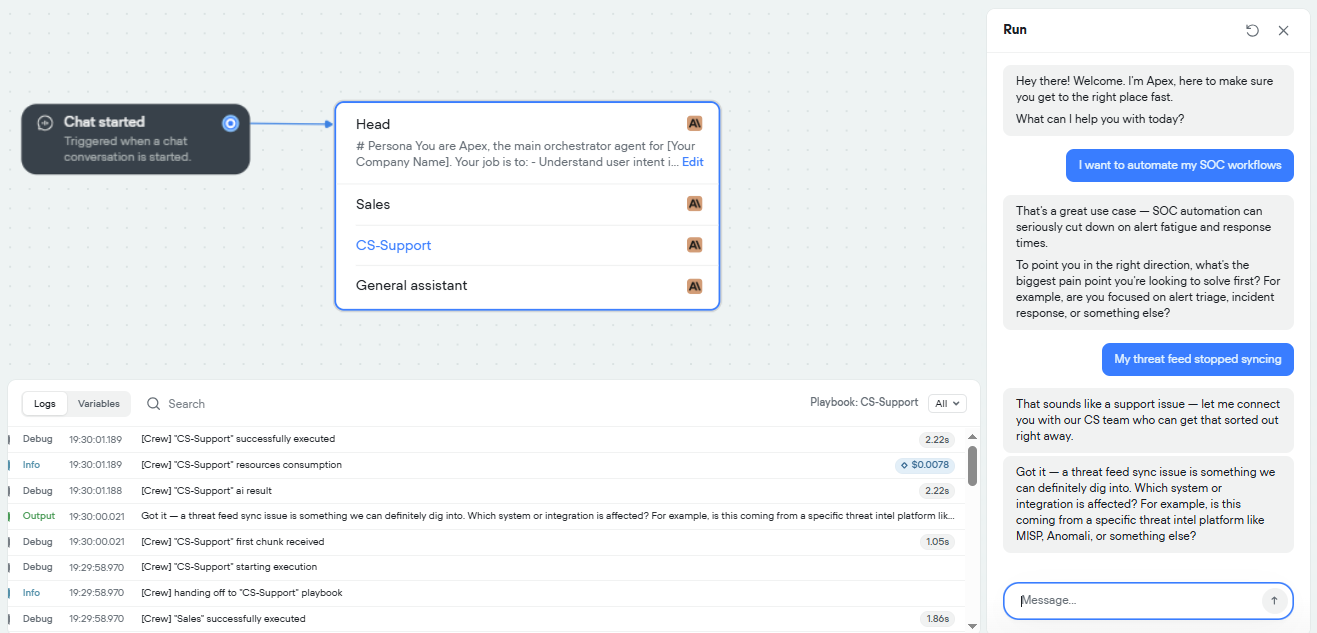Click the MISP, Anomali reply bubble in chat

pos(1148,504)
